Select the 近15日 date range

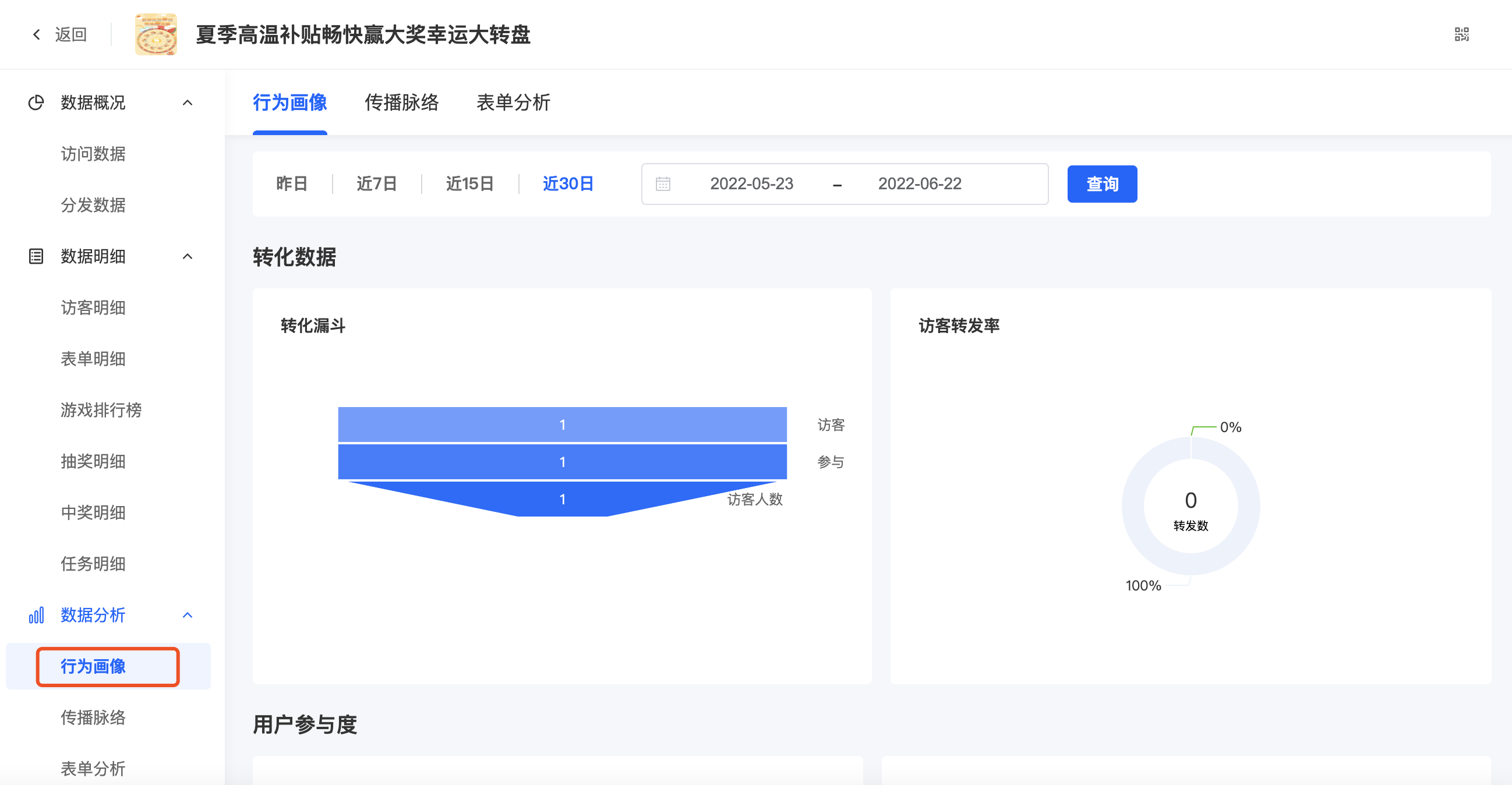click(x=469, y=183)
